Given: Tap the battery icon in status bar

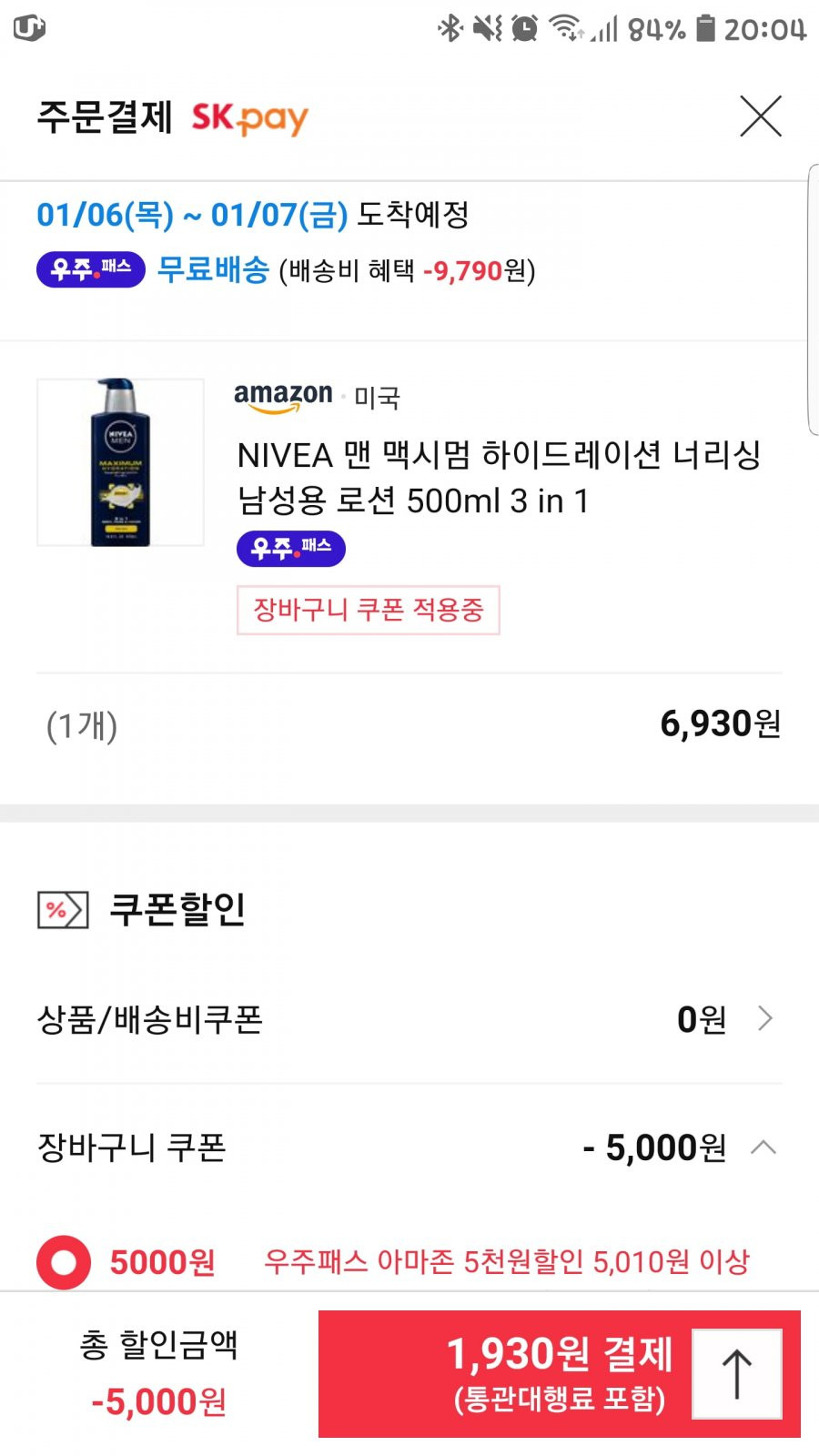Looking at the screenshot, I should coord(706,27).
